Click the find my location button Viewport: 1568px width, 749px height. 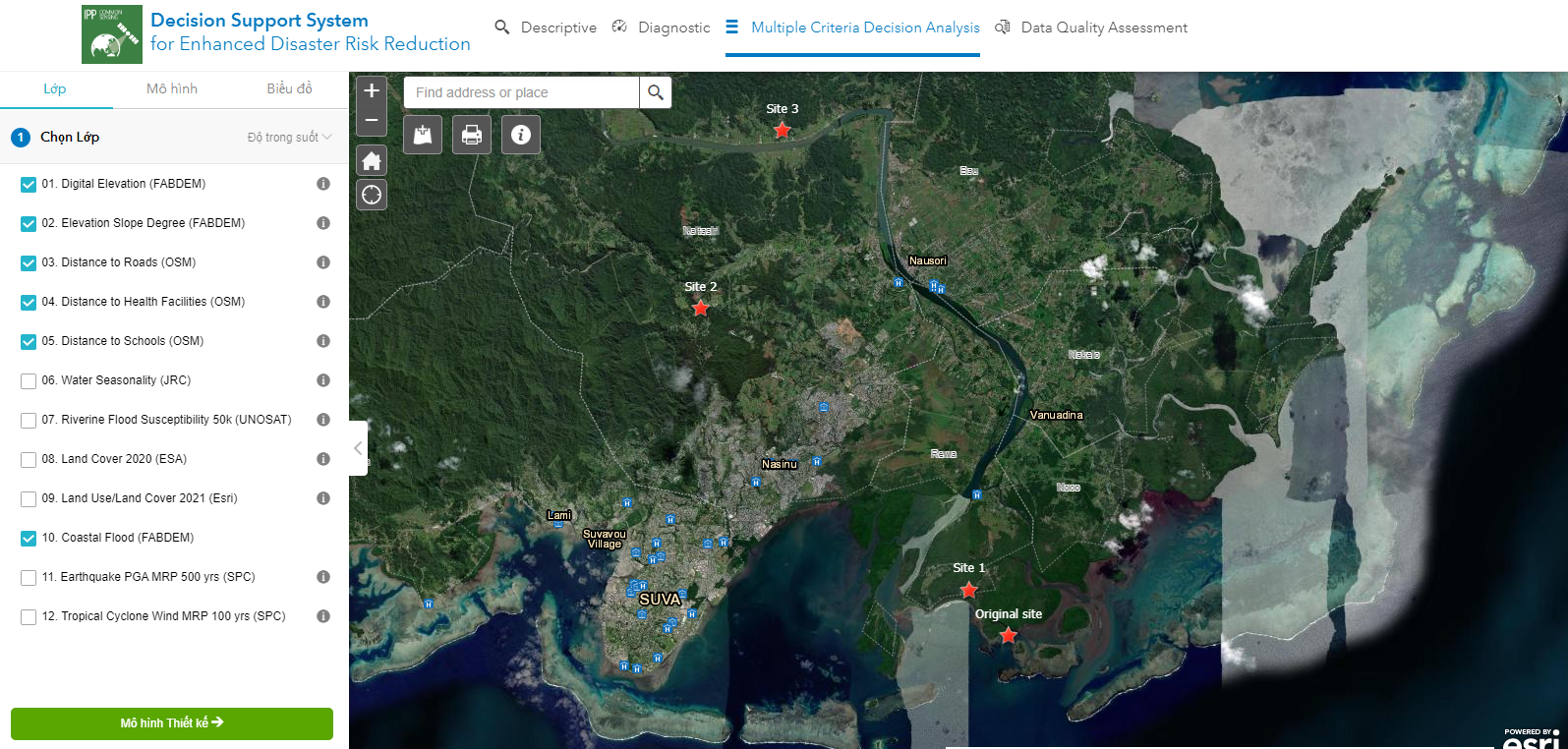pos(372,195)
